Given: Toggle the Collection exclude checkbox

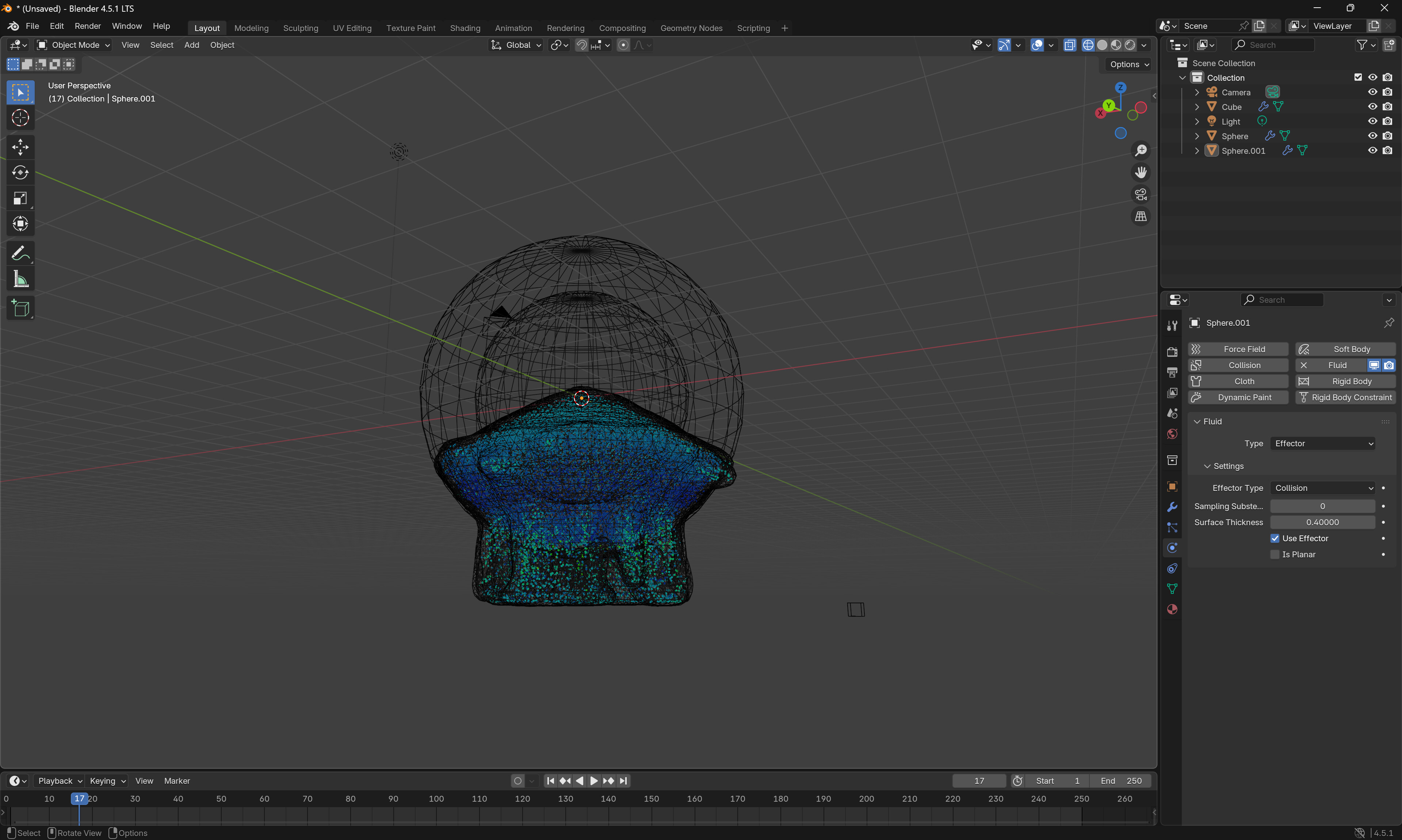Looking at the screenshot, I should 1358,77.
